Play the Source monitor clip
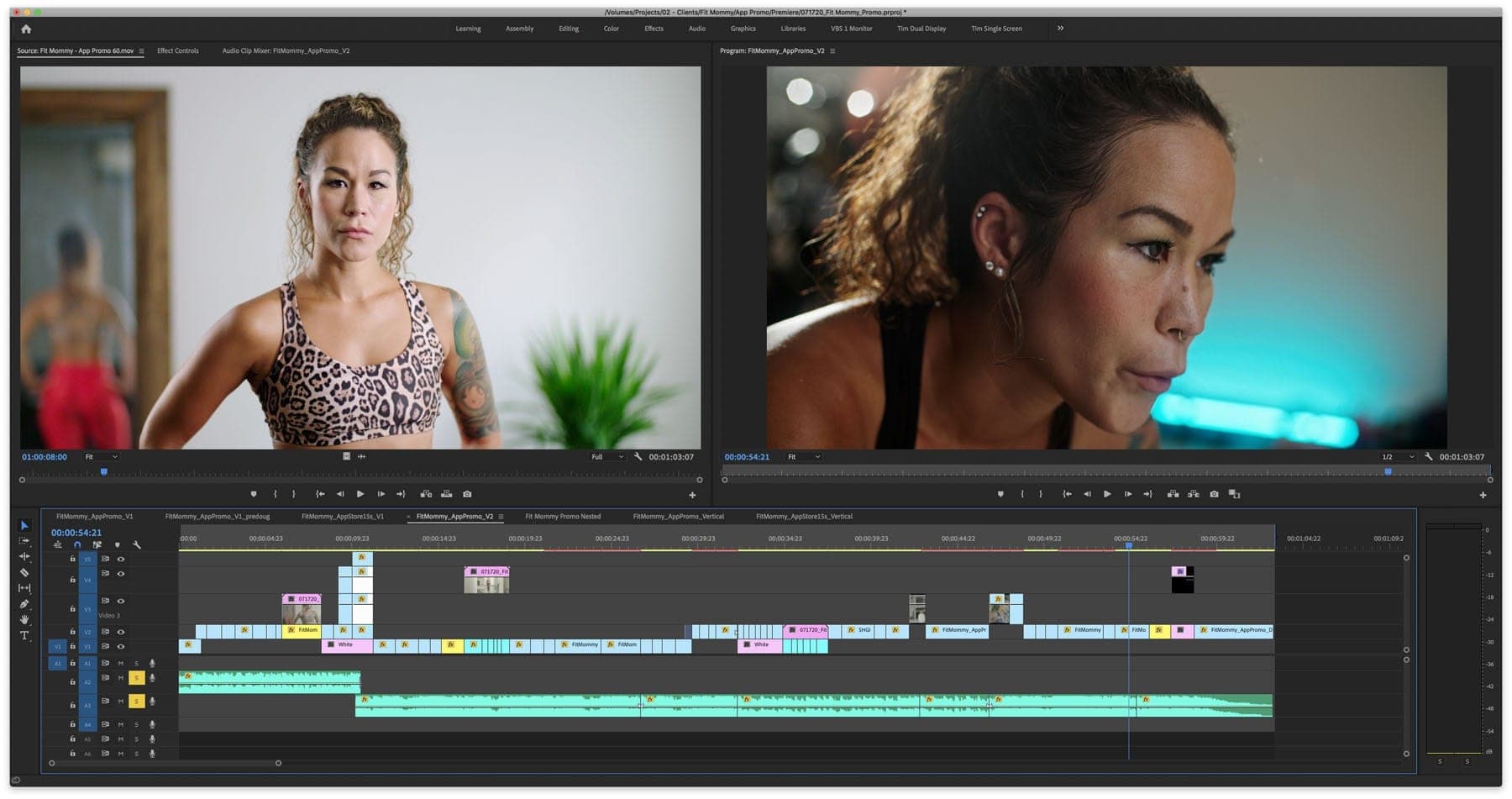This screenshot has height=799, width=1512. pyautogui.click(x=360, y=494)
